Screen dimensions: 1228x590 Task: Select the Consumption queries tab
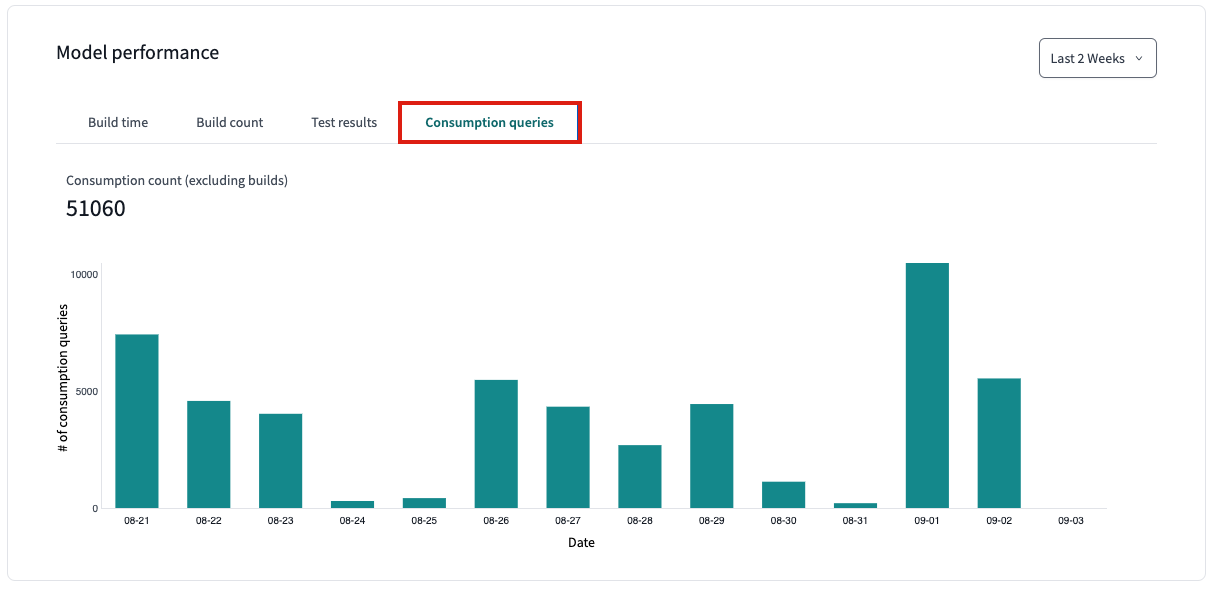(489, 122)
